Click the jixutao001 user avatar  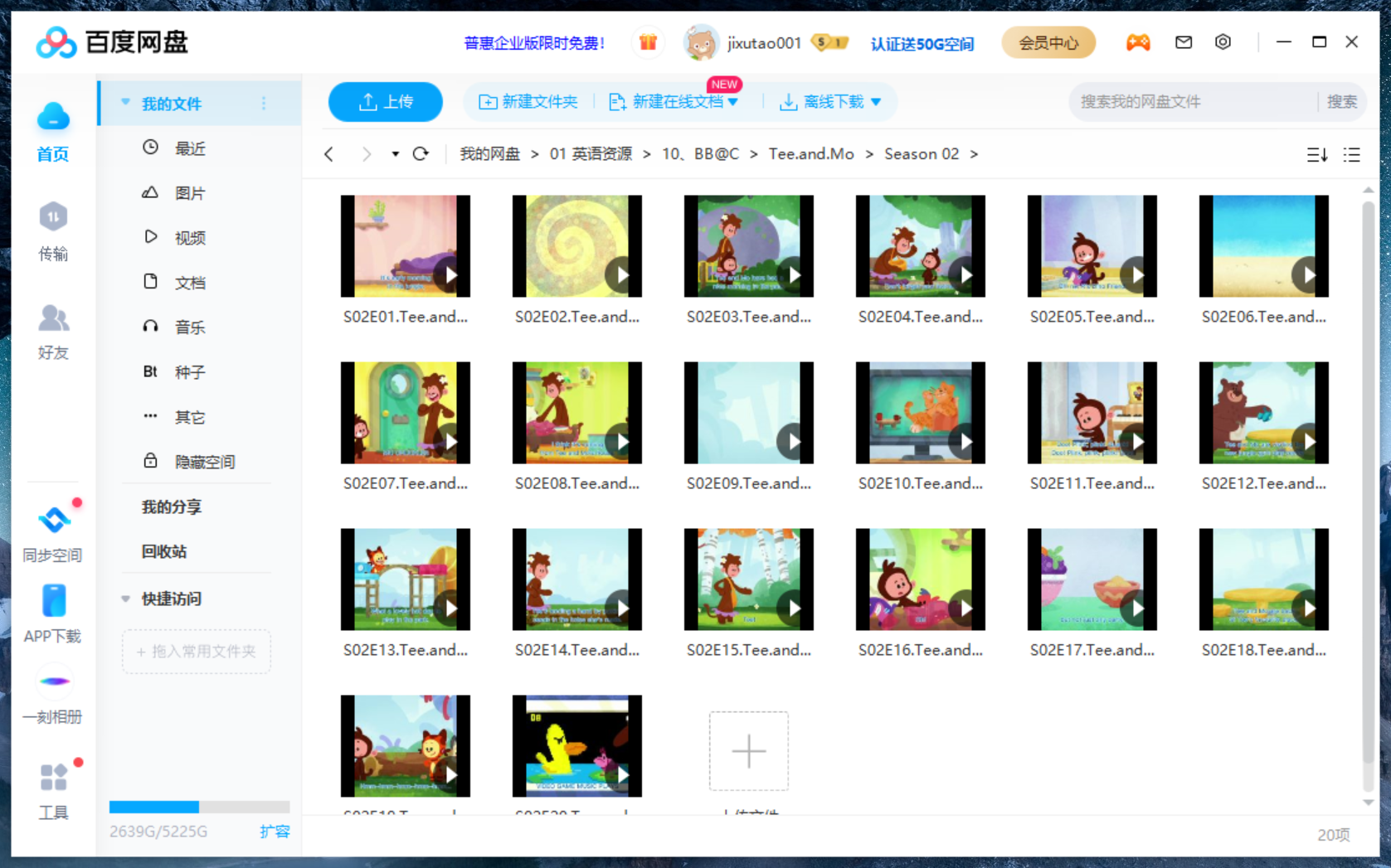click(700, 42)
